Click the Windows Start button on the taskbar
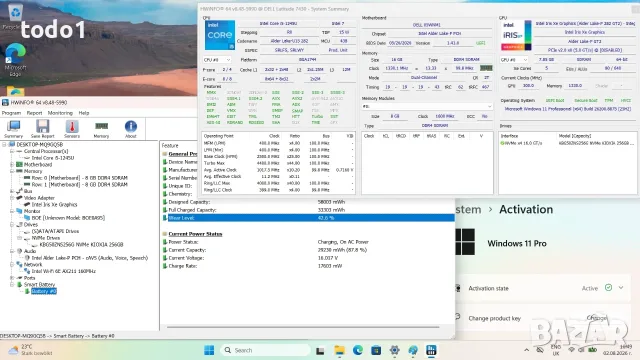The height and width of the screenshot is (360, 640). coord(209,350)
